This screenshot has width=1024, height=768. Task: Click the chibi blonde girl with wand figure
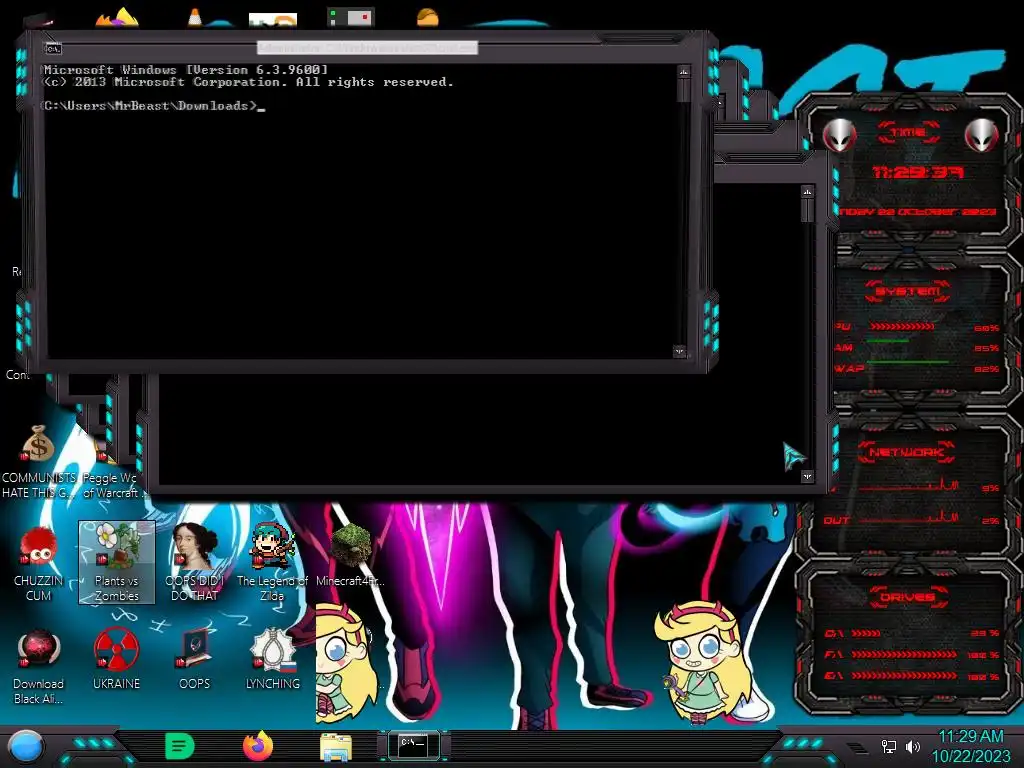point(702,663)
